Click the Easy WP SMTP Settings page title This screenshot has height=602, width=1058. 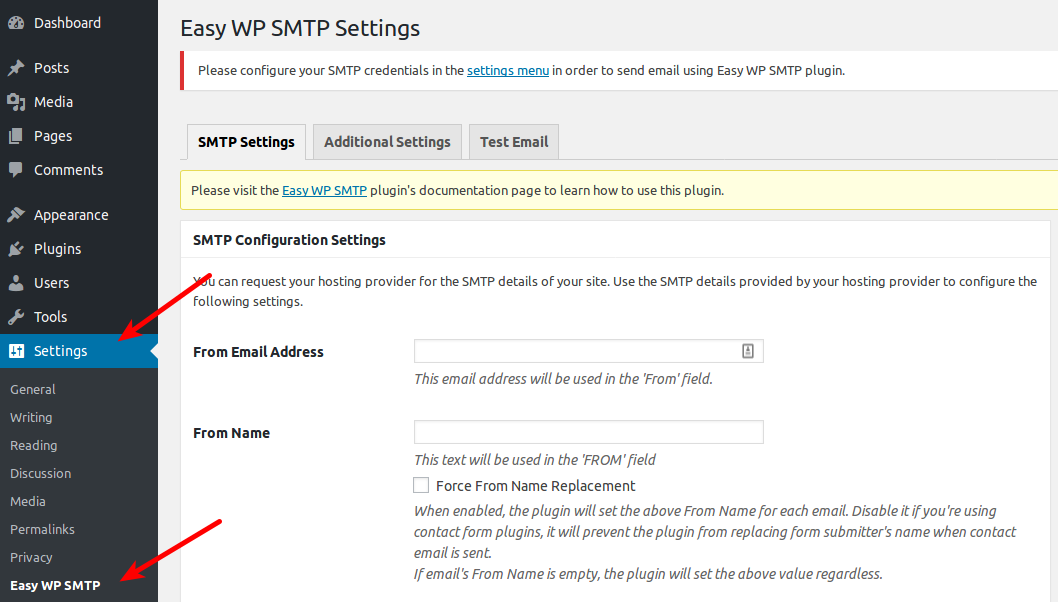(x=300, y=28)
